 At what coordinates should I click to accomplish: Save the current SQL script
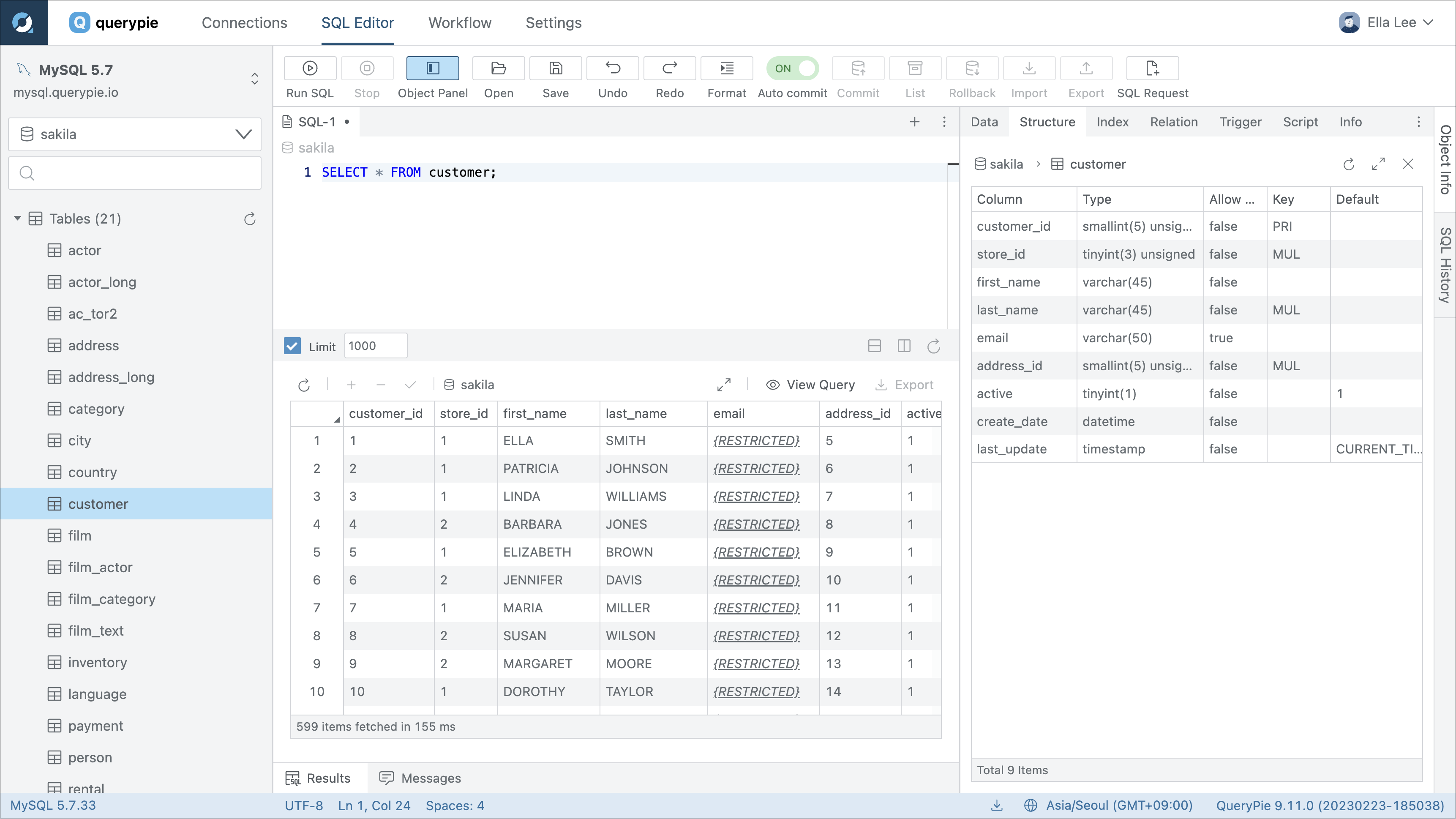[x=556, y=68]
